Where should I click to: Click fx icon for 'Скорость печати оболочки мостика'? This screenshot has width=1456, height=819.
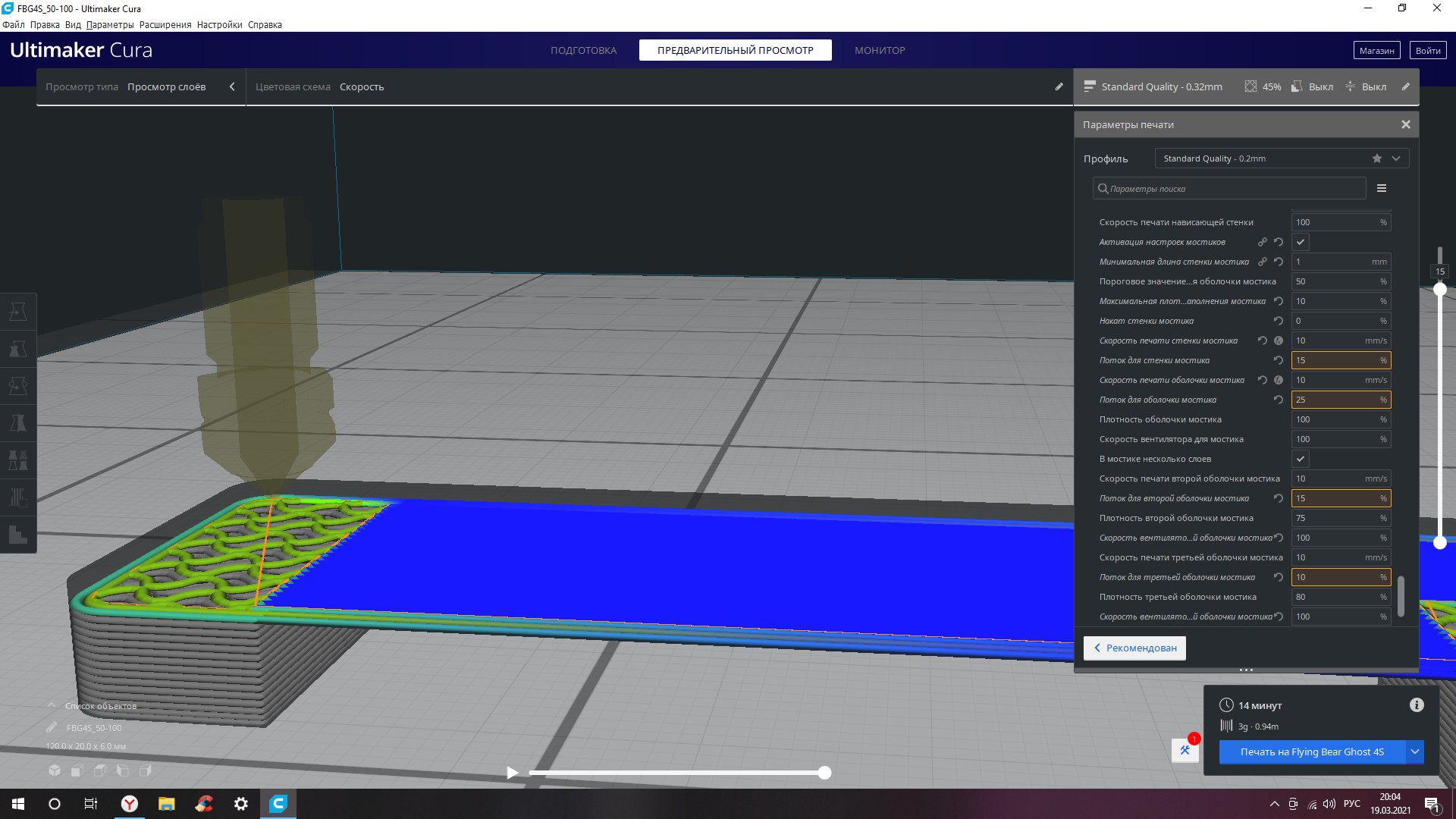(1279, 380)
